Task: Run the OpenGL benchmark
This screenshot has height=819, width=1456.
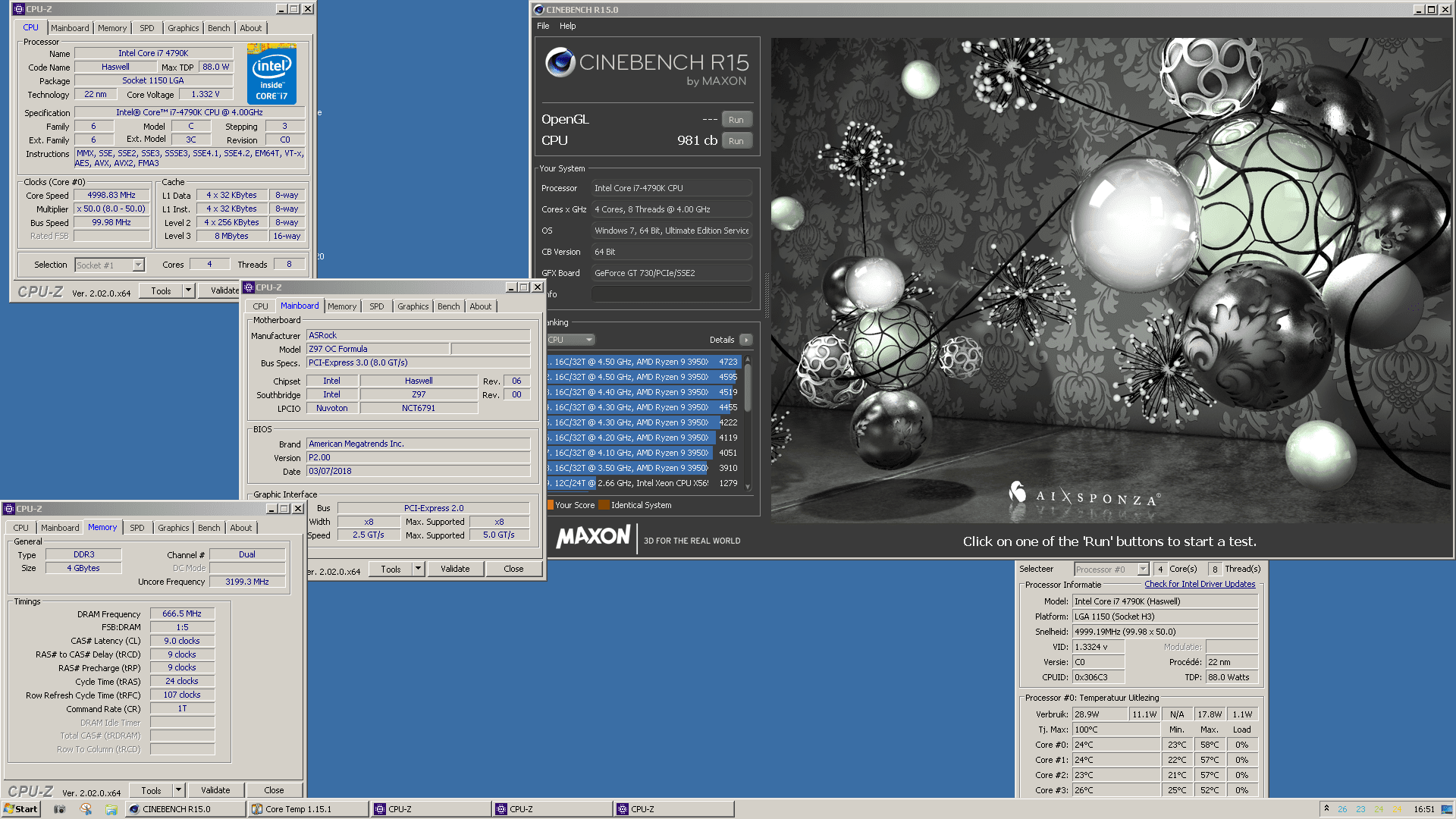Action: (x=736, y=120)
